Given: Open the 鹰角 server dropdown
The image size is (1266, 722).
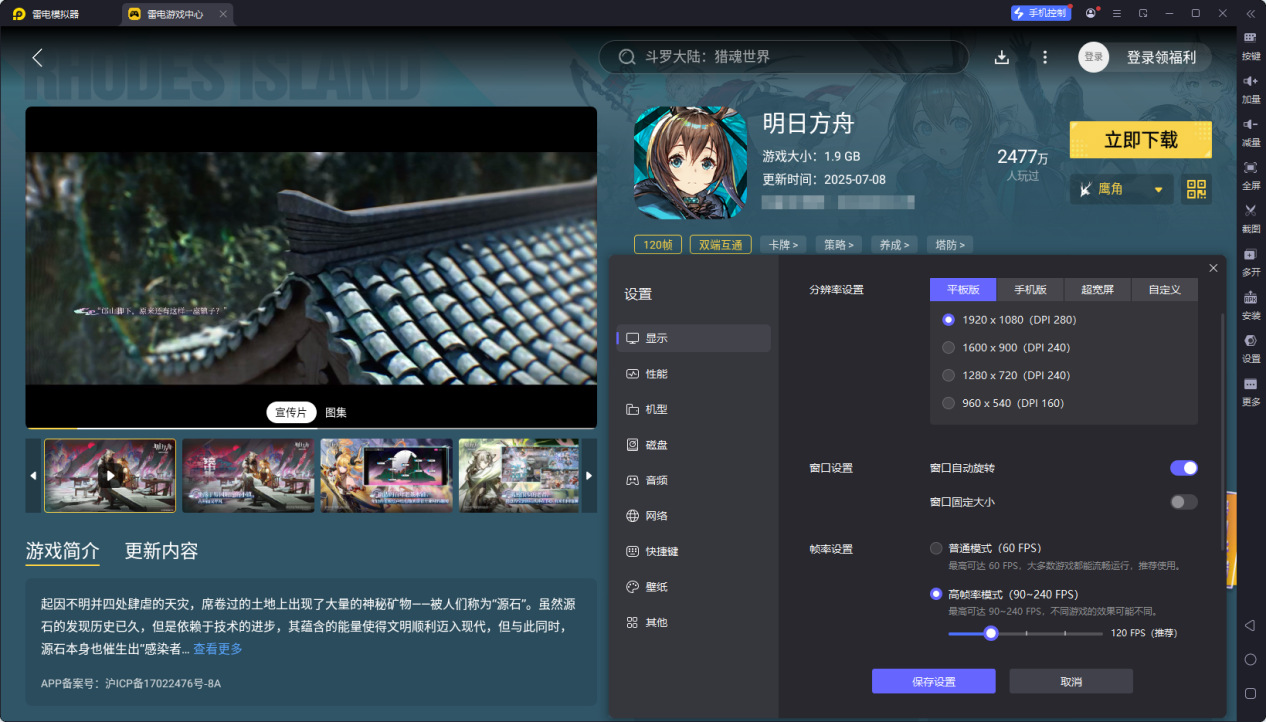Looking at the screenshot, I should [x=1120, y=188].
